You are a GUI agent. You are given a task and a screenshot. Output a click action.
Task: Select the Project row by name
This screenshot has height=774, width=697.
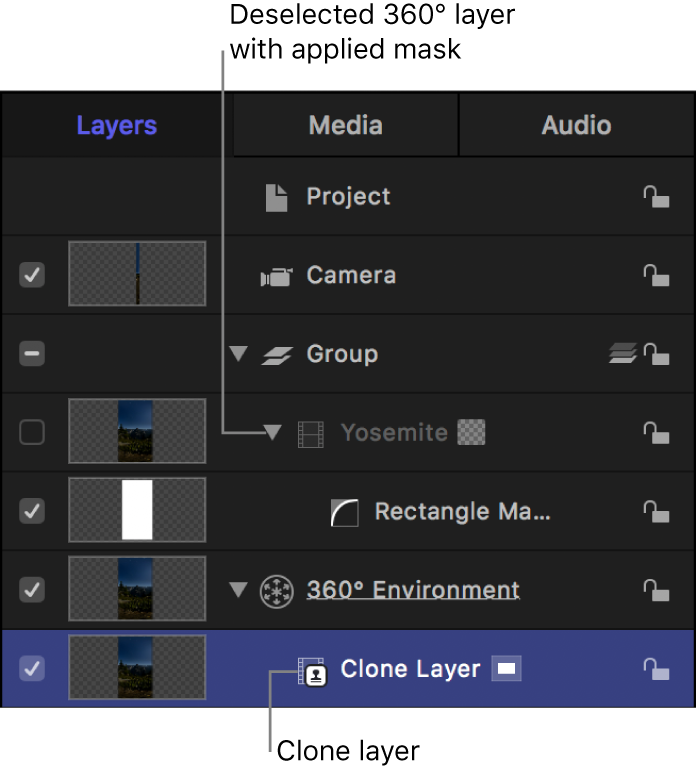pos(348,197)
